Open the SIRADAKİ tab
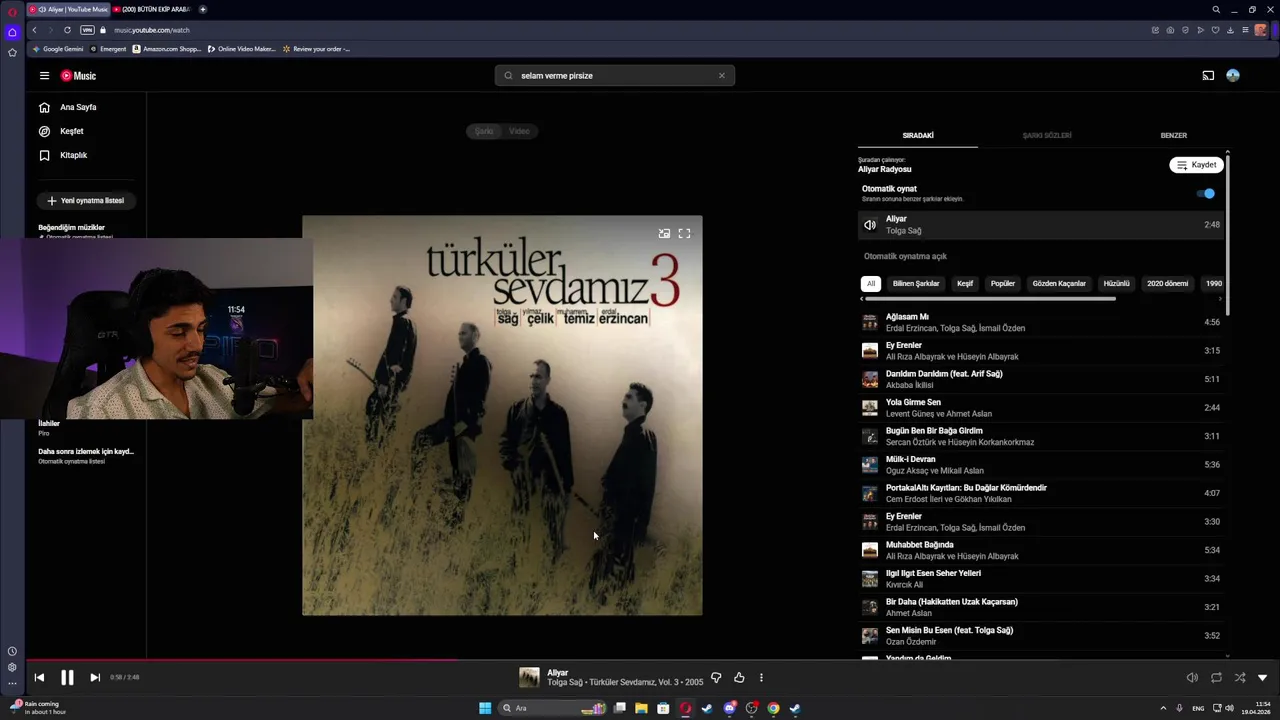Image resolution: width=1280 pixels, height=720 pixels. tap(918, 135)
